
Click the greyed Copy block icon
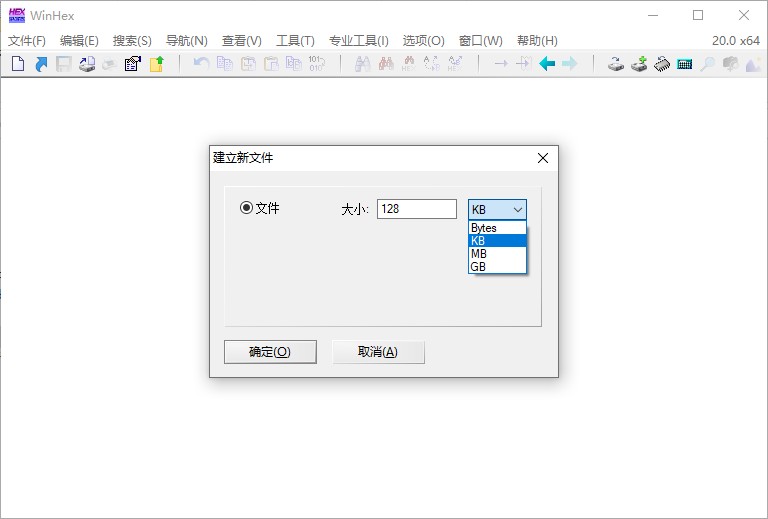(224, 64)
